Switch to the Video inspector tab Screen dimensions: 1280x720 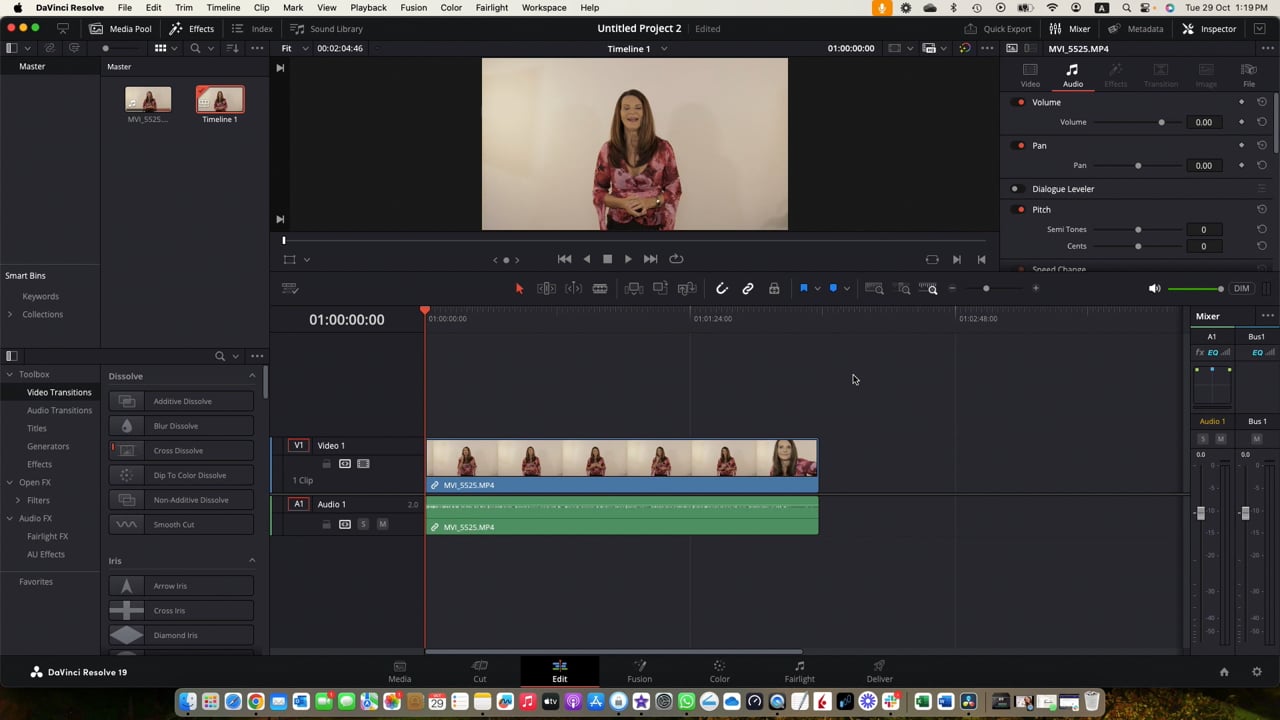click(1030, 75)
